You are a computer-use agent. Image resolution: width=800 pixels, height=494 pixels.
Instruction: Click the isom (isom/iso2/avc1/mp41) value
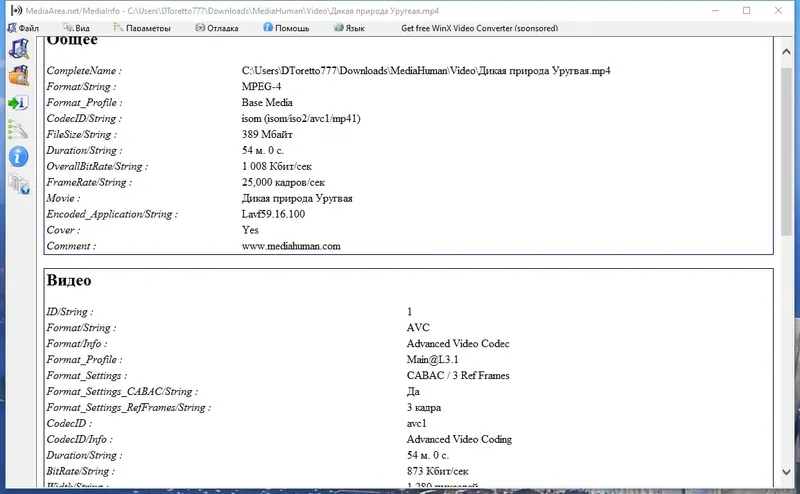301,118
